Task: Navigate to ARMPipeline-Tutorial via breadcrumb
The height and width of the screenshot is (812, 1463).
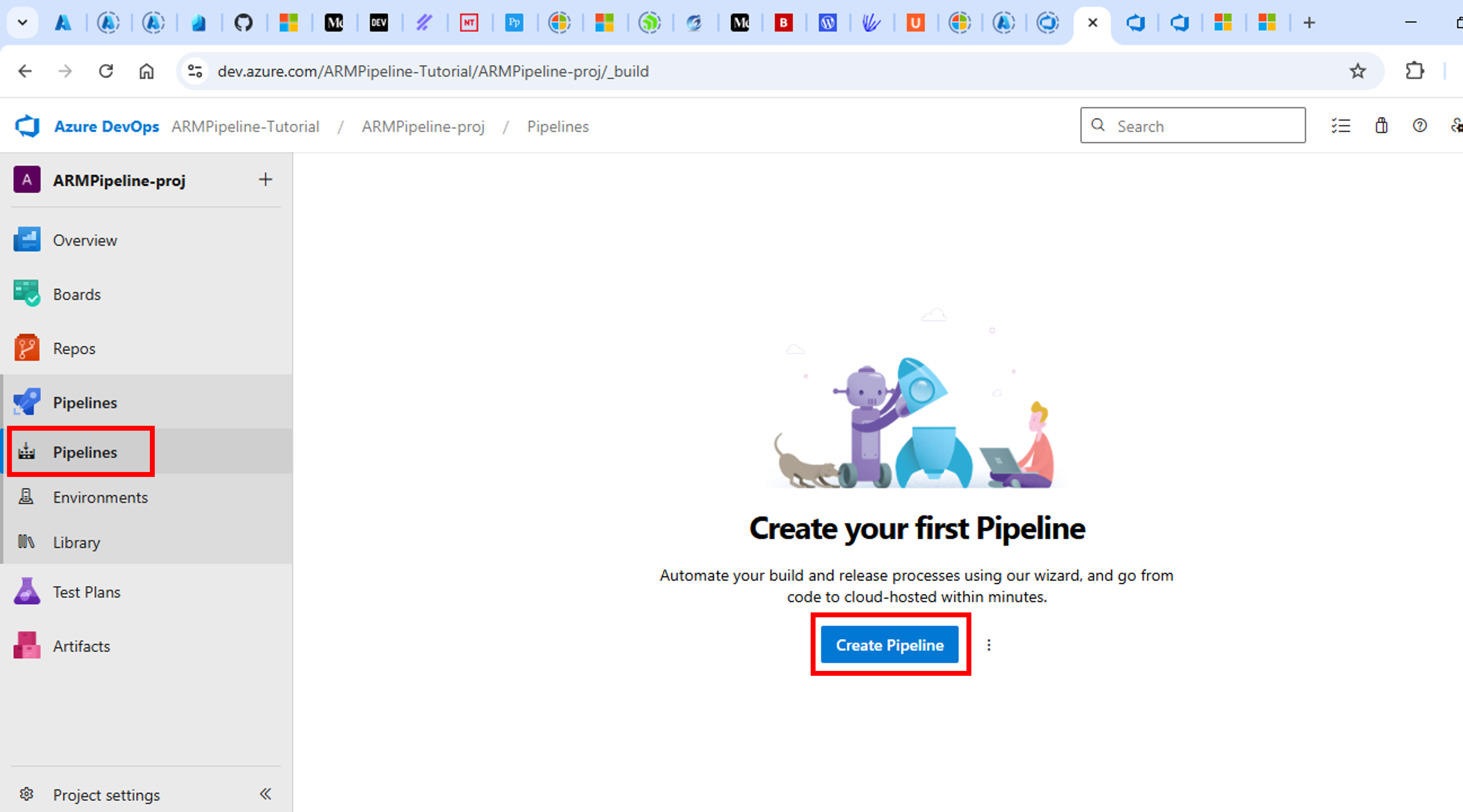Action: (x=246, y=126)
